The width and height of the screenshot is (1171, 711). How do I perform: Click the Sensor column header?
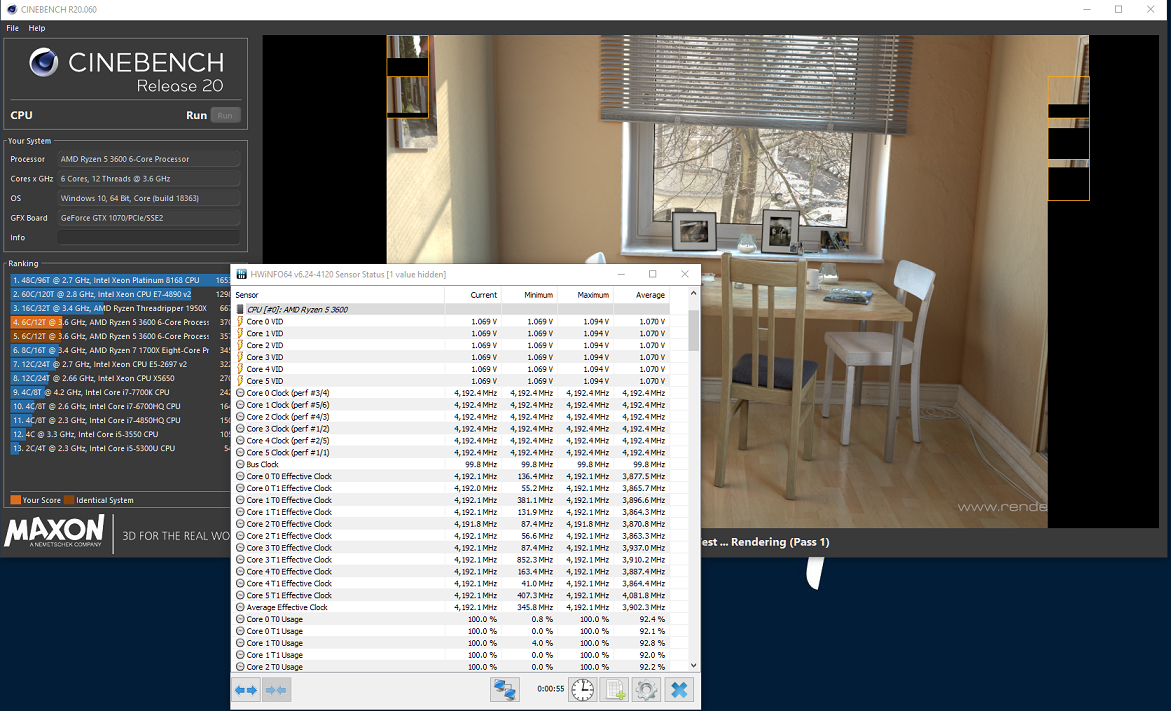[x=338, y=295]
